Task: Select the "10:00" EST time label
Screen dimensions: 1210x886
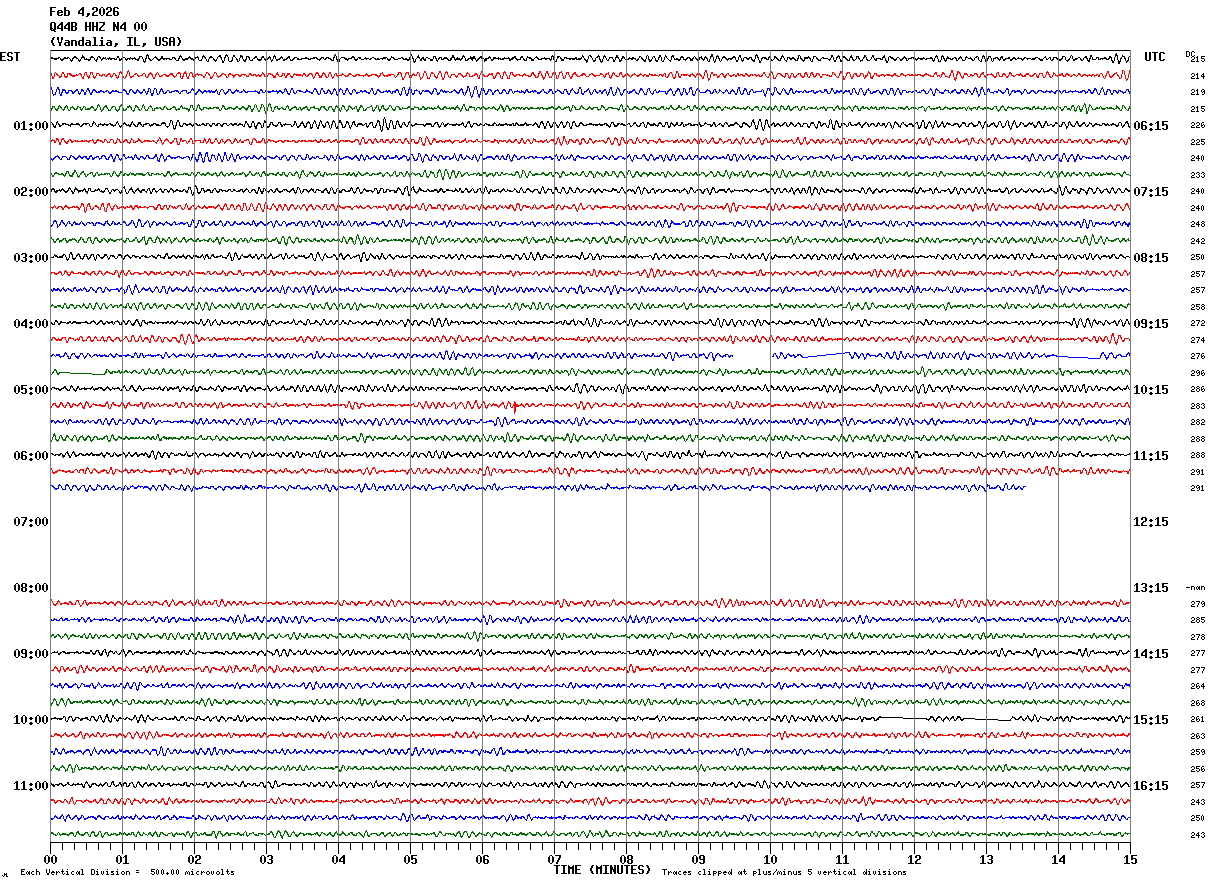Action: pos(31,720)
